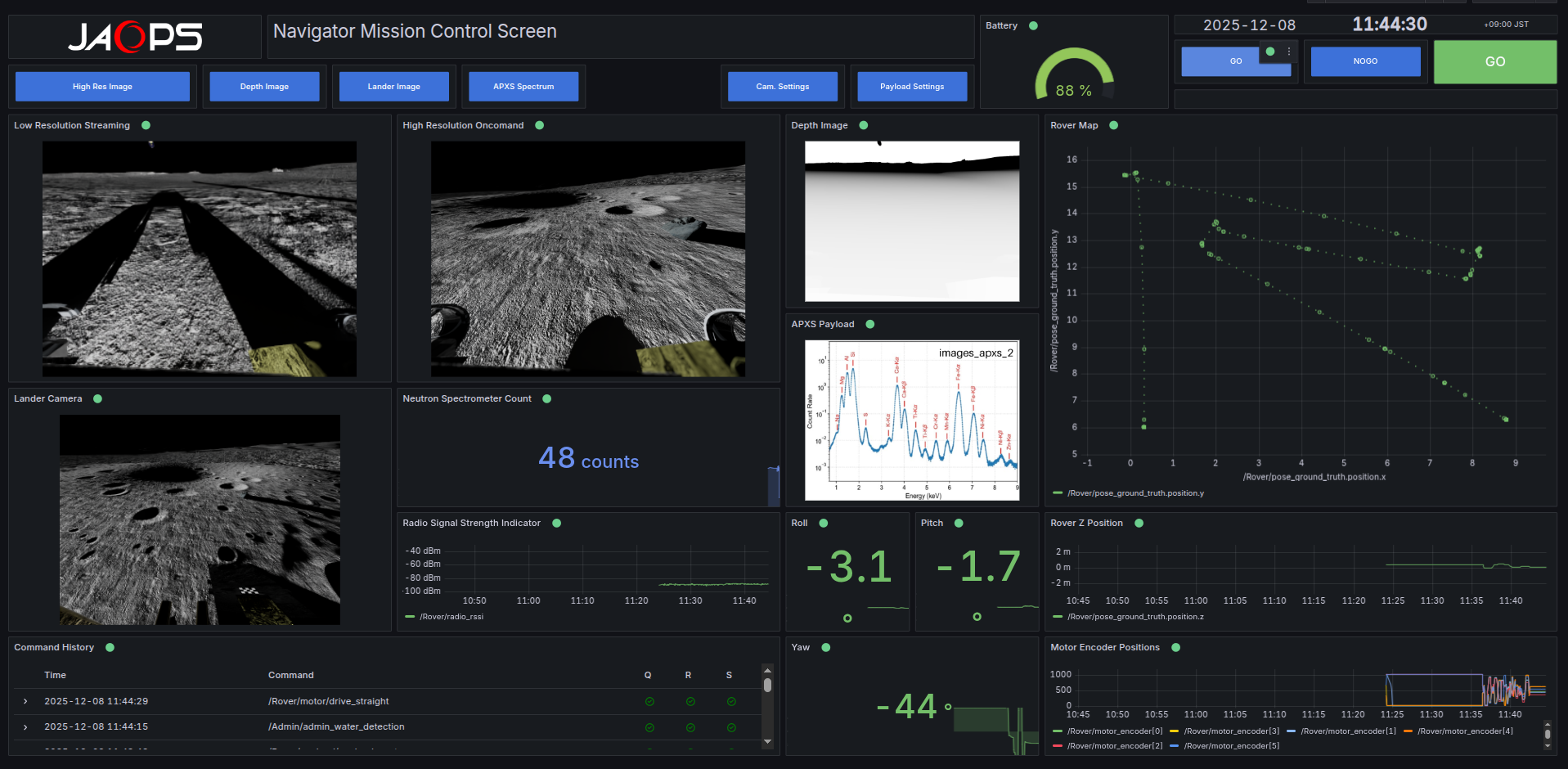The height and width of the screenshot is (769, 1568).
Task: Open the APXS Spectrum button
Action: pyautogui.click(x=523, y=87)
